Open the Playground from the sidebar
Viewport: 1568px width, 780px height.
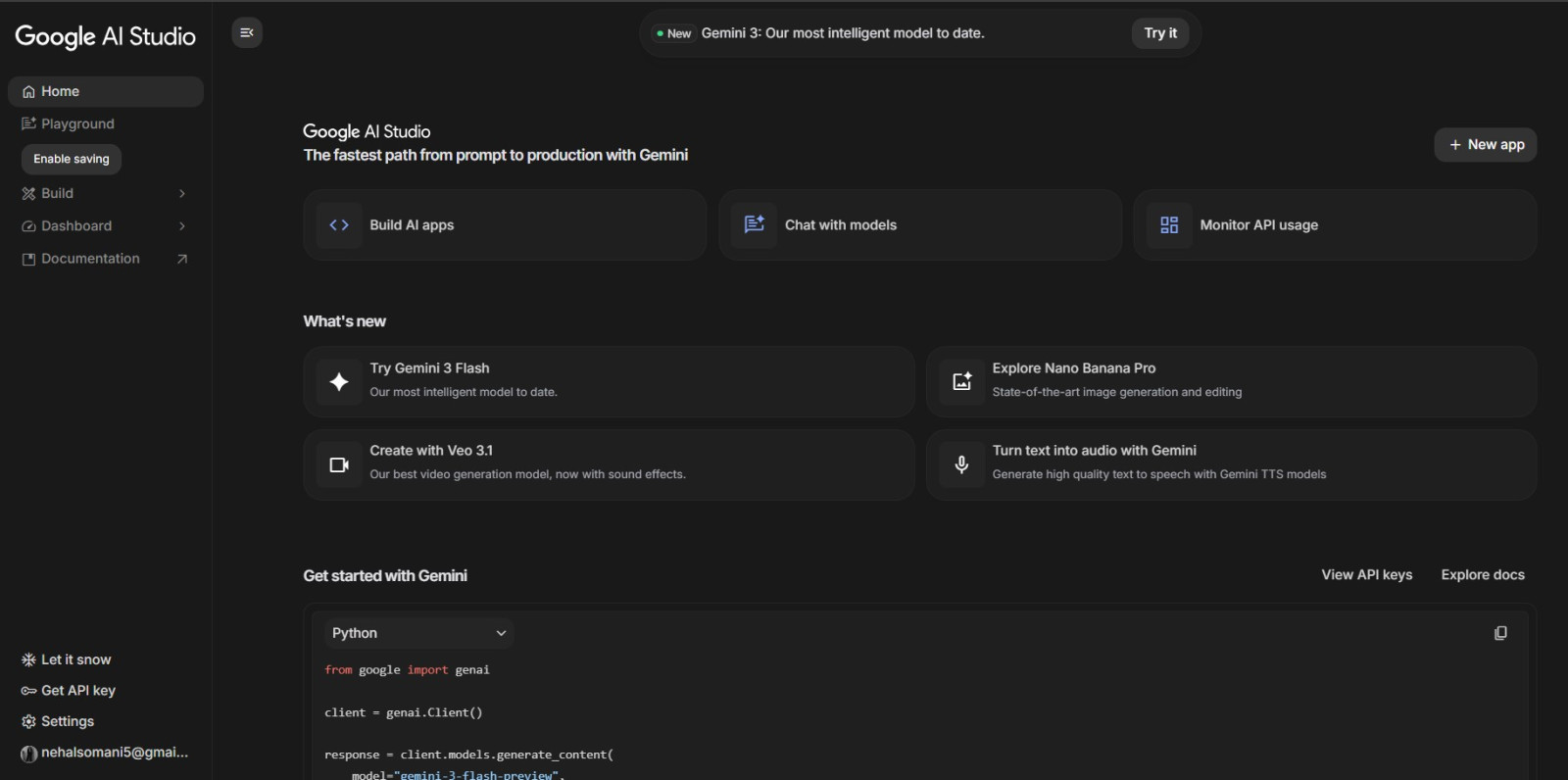[76, 123]
